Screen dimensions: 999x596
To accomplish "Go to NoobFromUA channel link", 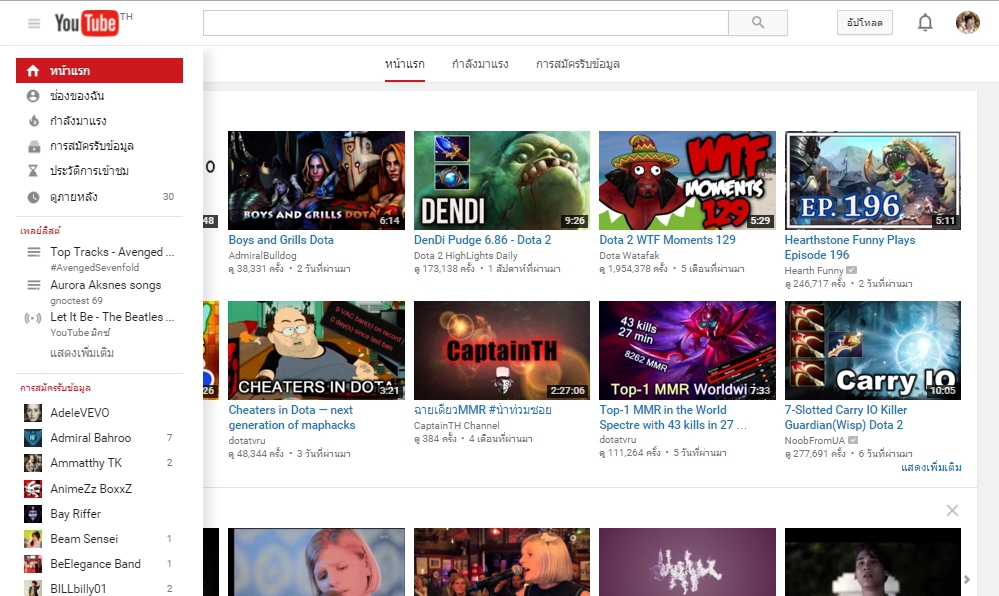I will tap(814, 440).
